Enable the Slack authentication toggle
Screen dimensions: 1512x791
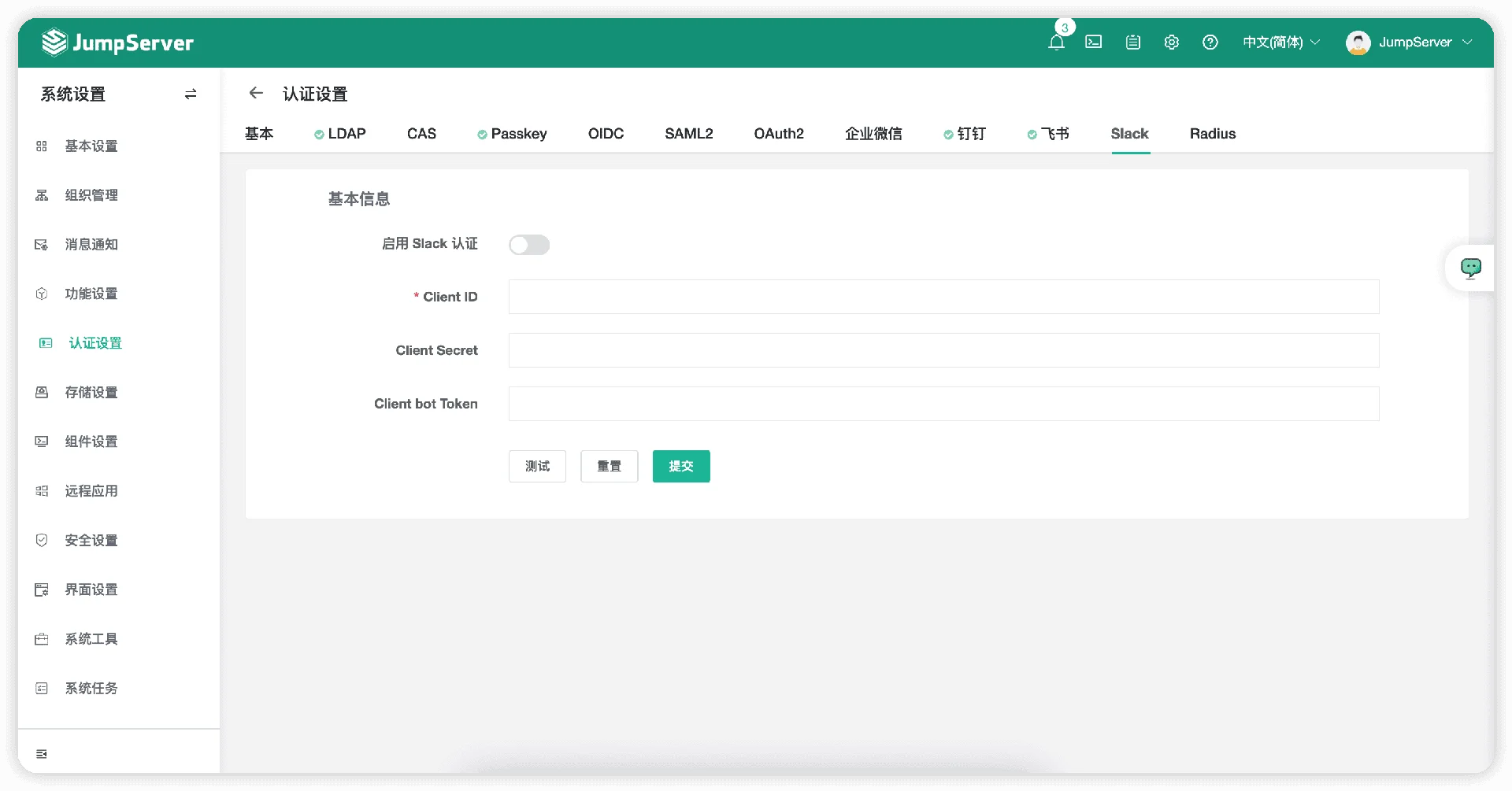click(529, 245)
